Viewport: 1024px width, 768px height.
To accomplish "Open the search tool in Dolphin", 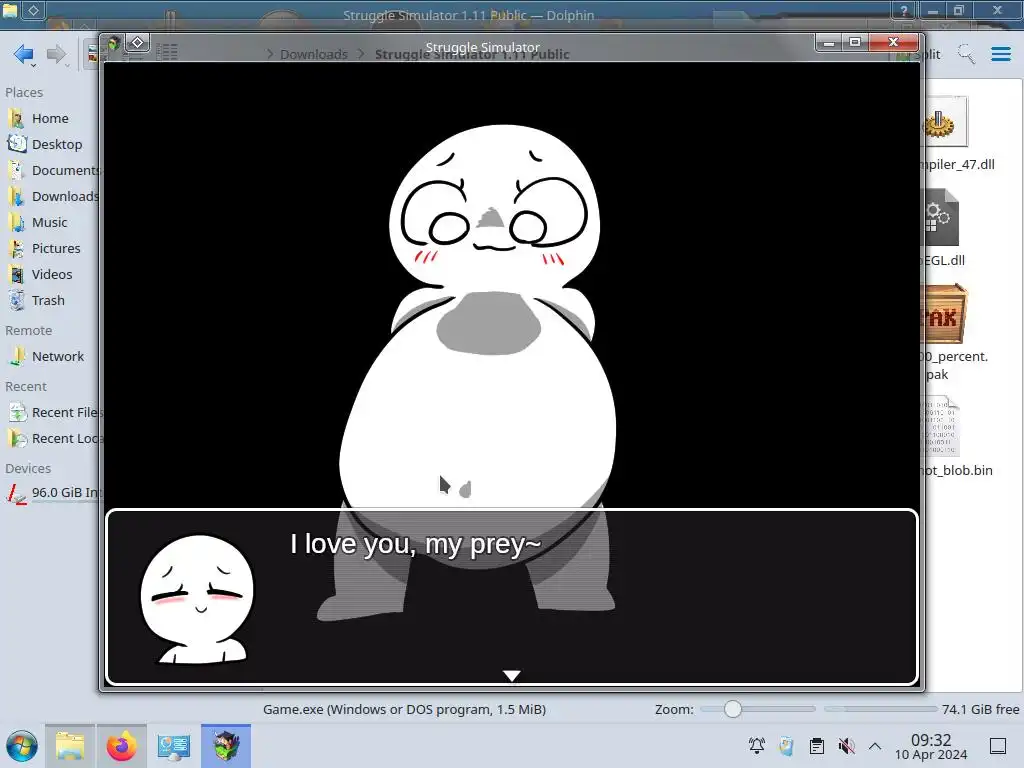I will pos(966,54).
